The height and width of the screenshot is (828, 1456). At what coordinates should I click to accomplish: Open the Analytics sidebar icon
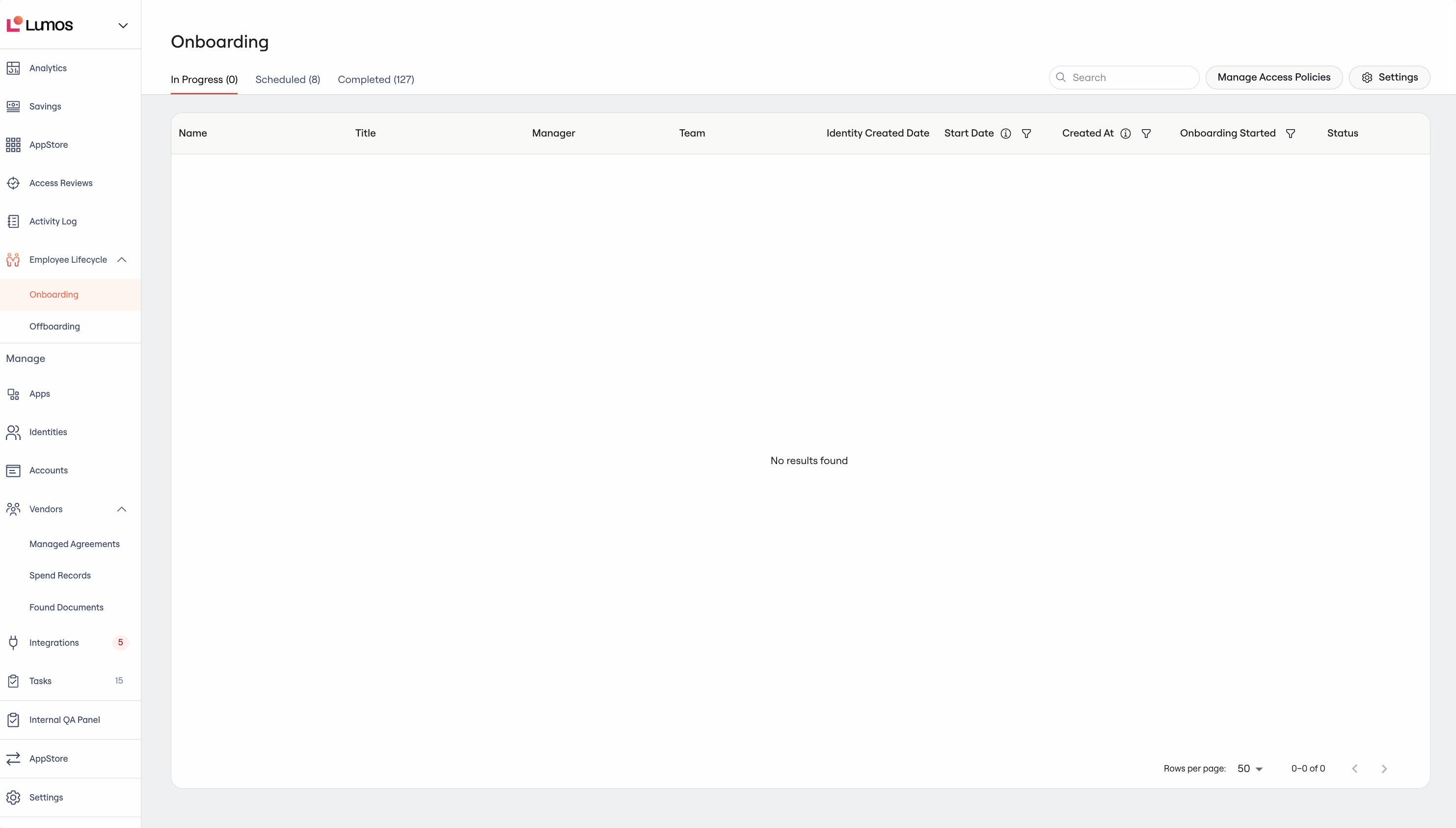(13, 68)
